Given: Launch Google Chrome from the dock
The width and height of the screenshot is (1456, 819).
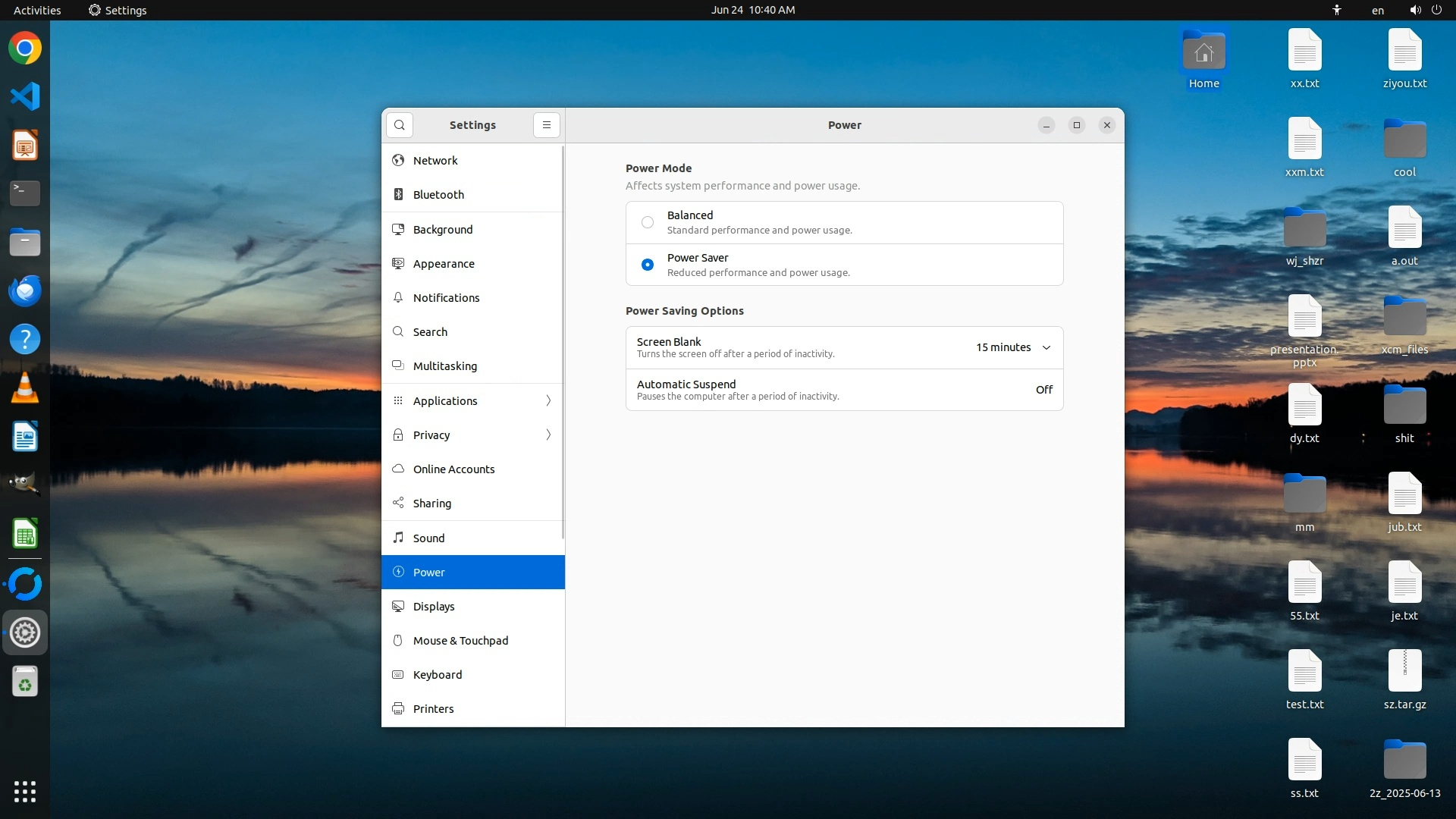Looking at the screenshot, I should click(x=25, y=49).
